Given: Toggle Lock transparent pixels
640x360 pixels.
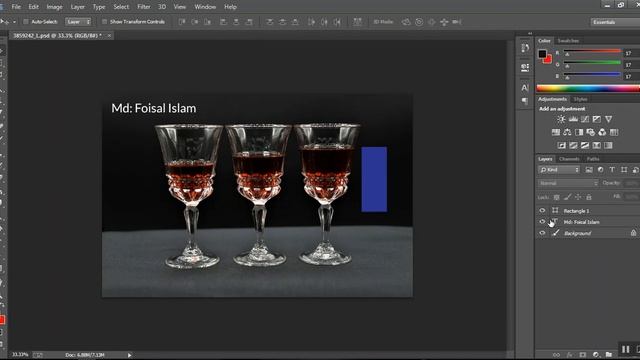Looking at the screenshot, I should click(x=556, y=197).
